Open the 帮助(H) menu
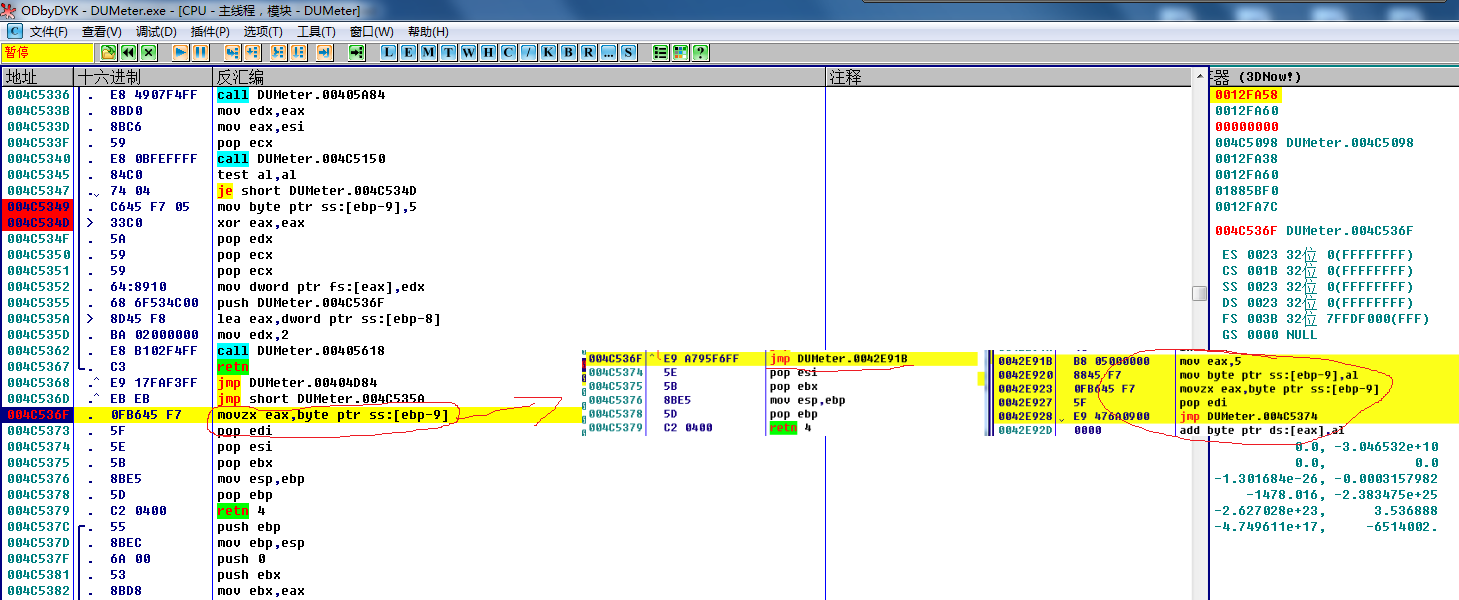This screenshot has width=1459, height=600. pyautogui.click(x=428, y=32)
